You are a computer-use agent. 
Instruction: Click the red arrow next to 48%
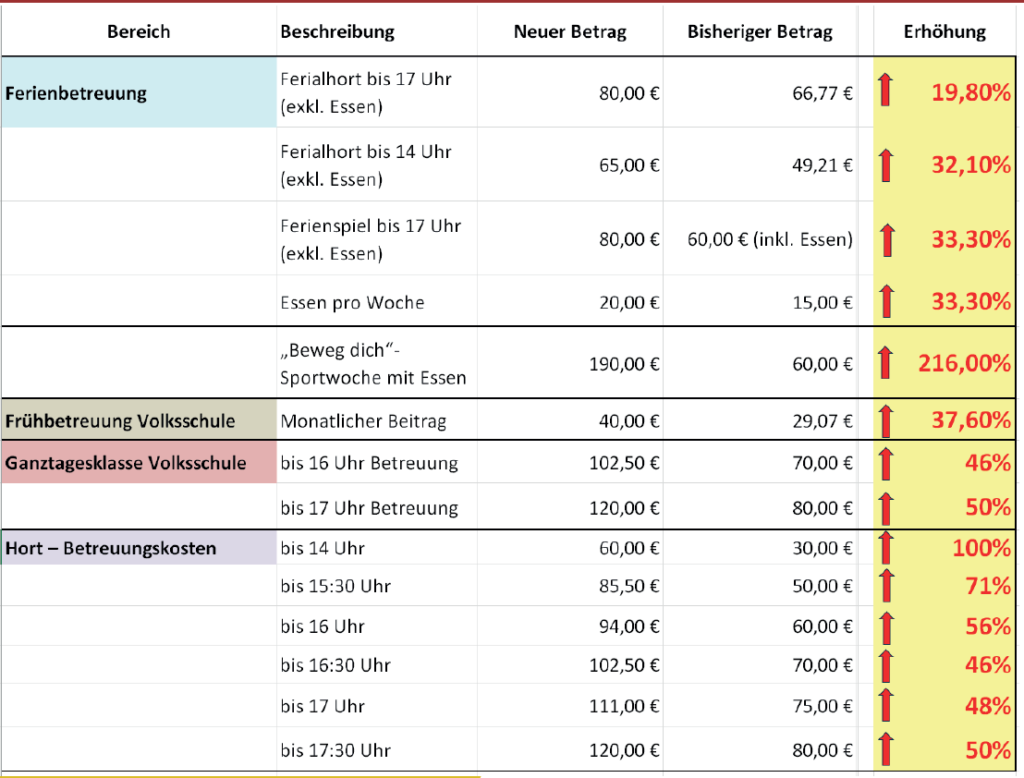point(885,706)
